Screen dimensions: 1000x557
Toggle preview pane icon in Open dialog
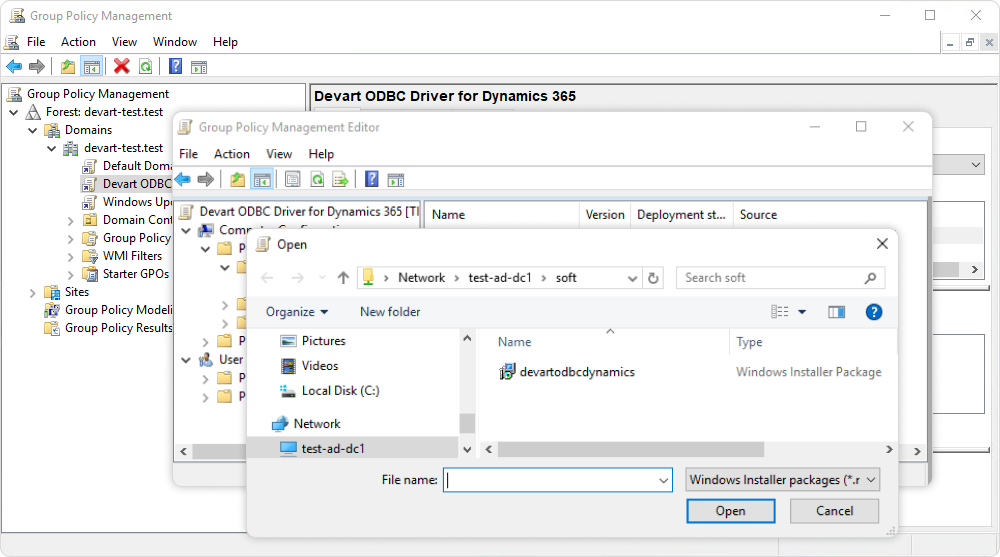click(836, 311)
